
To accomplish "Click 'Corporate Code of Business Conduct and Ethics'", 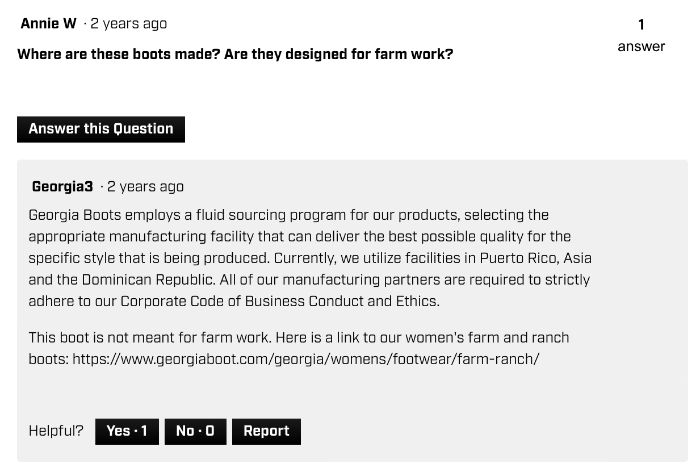I will [279, 301].
